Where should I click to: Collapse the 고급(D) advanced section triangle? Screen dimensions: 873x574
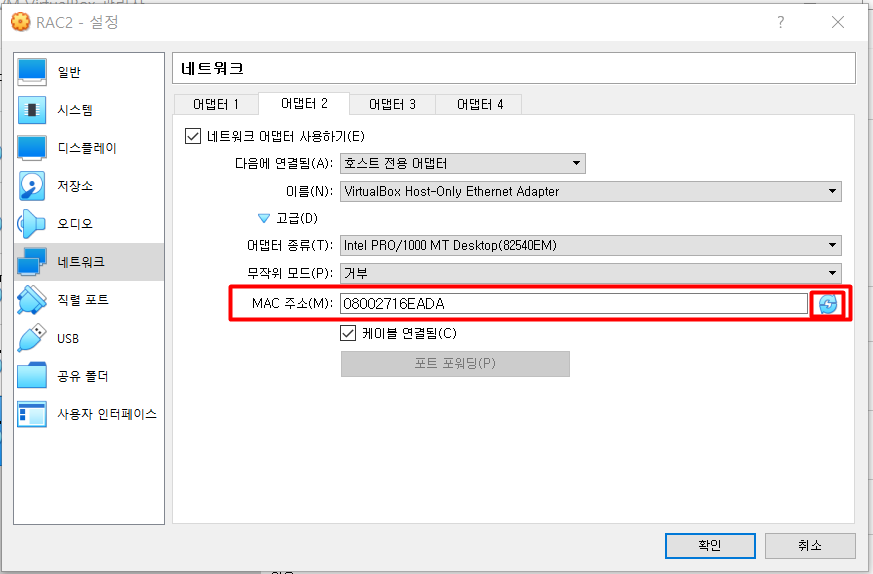pyautogui.click(x=264, y=218)
